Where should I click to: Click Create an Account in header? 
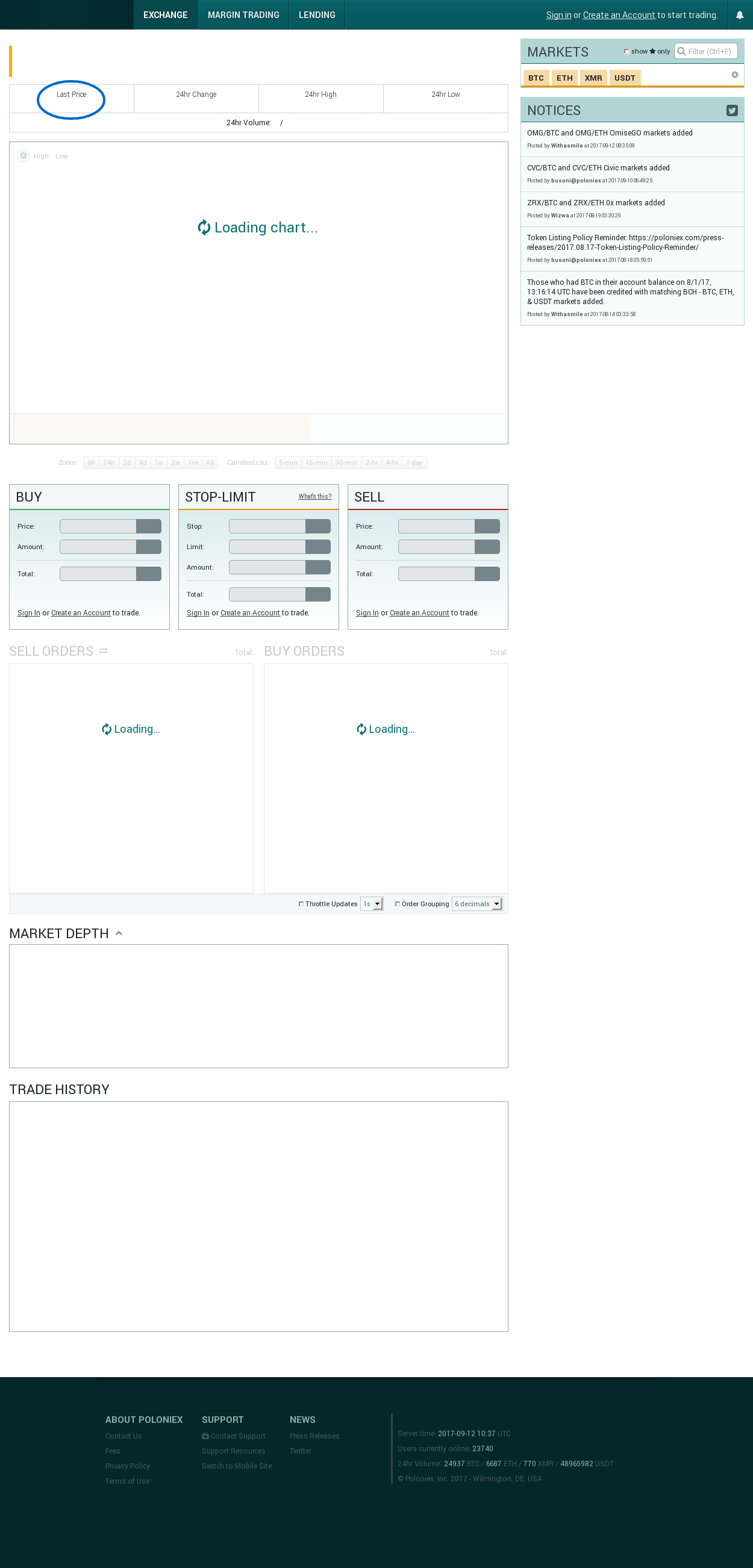619,15
